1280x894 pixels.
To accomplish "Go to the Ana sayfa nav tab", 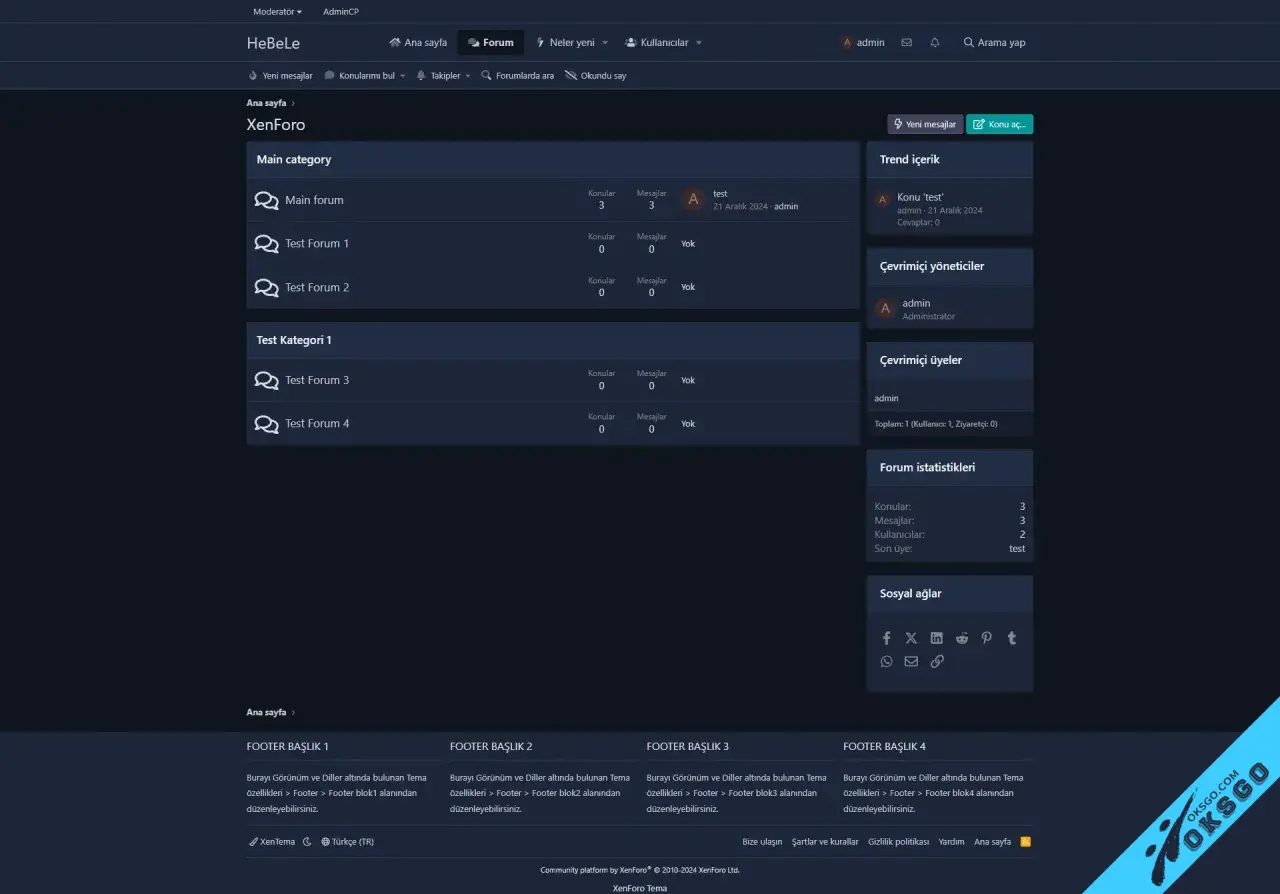I will click(x=418, y=43).
